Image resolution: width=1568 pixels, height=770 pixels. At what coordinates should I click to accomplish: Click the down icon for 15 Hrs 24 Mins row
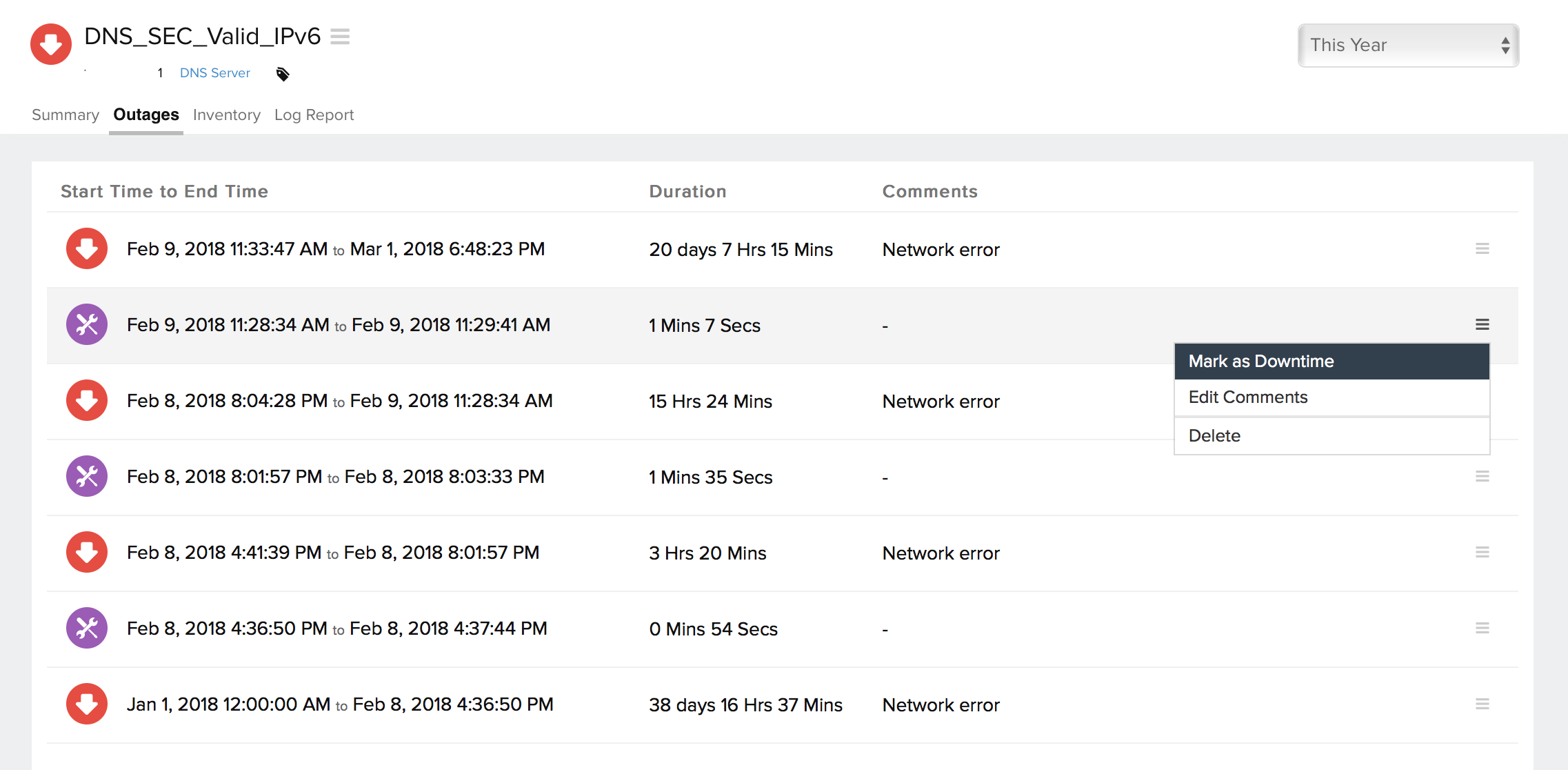click(x=87, y=400)
